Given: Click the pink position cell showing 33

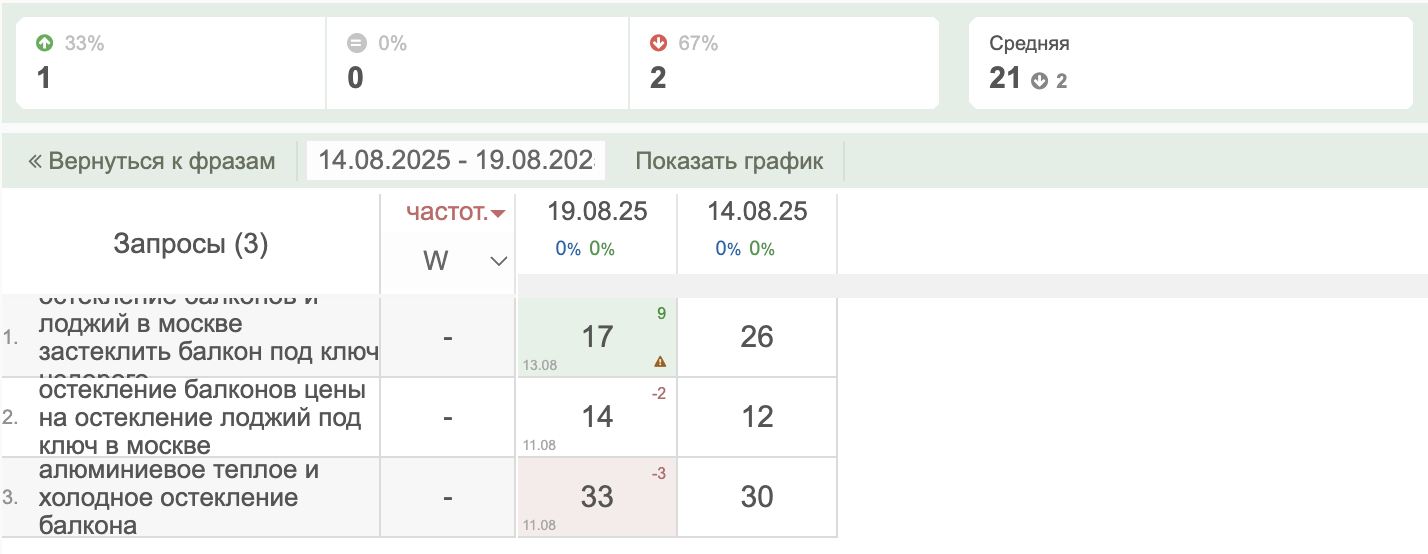Looking at the screenshot, I should (597, 497).
